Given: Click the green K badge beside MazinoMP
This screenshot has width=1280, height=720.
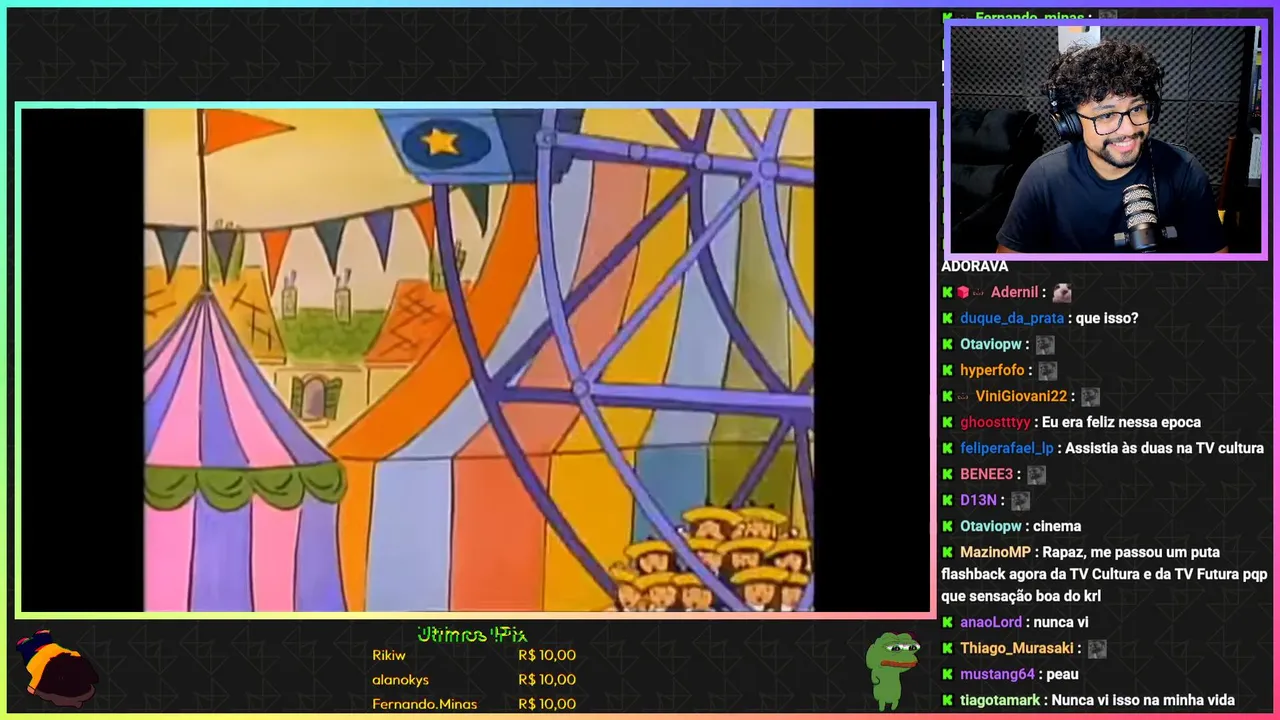Looking at the screenshot, I should tap(947, 552).
